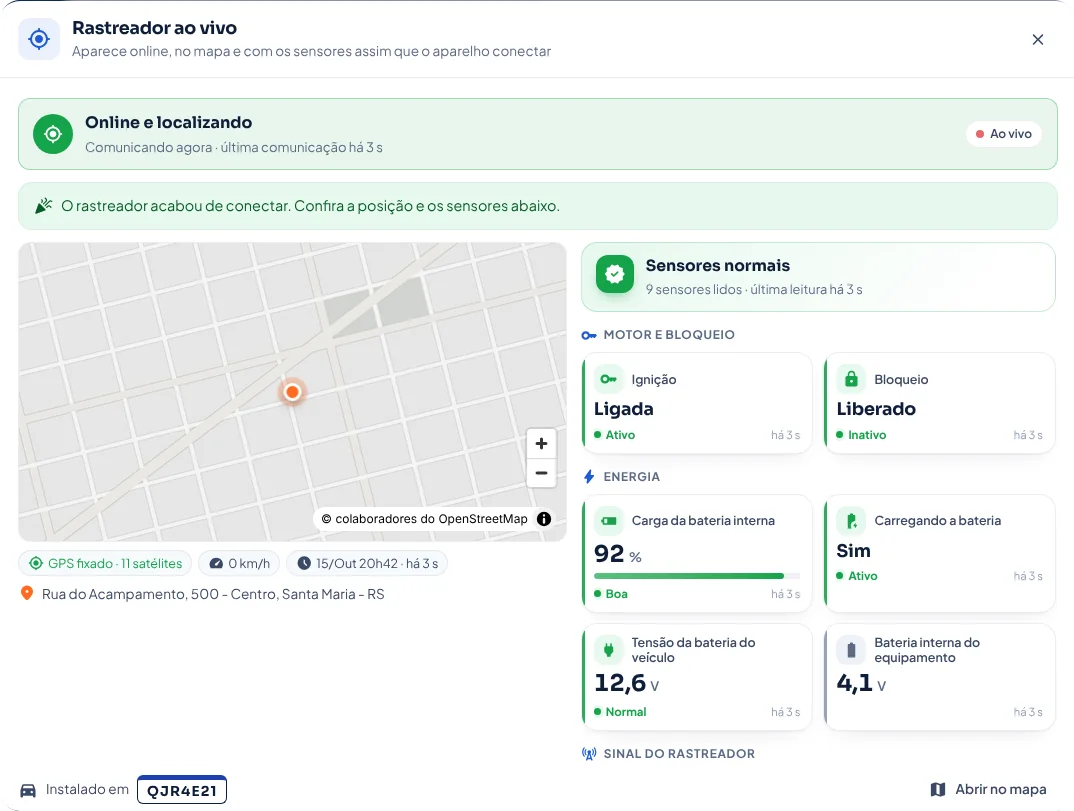Click the Bateria interna do equipamento battery icon

pyautogui.click(x=851, y=649)
